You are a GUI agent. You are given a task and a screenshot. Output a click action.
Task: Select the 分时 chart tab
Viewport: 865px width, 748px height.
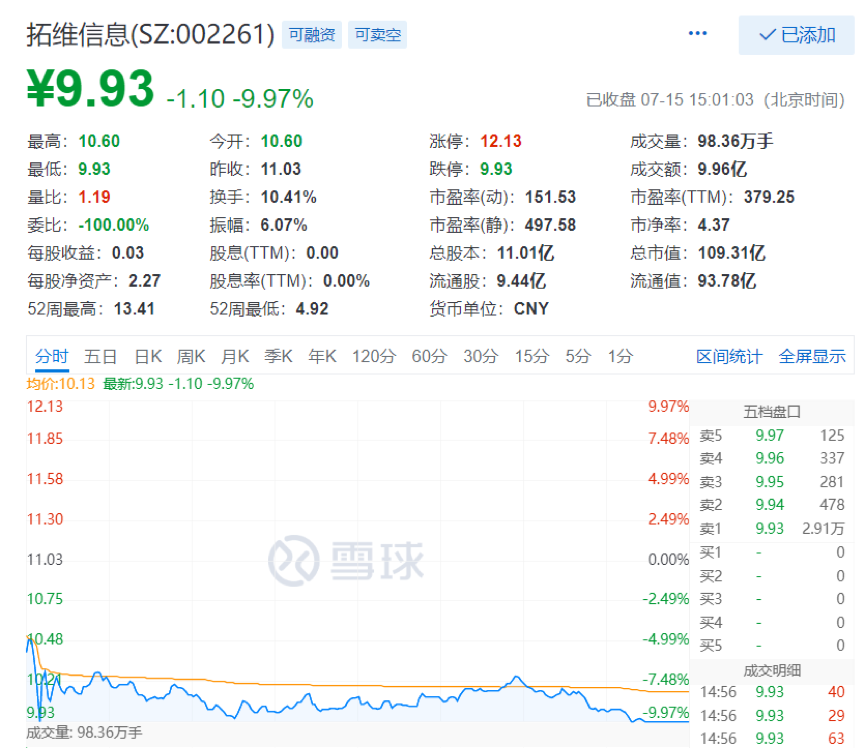(51, 356)
